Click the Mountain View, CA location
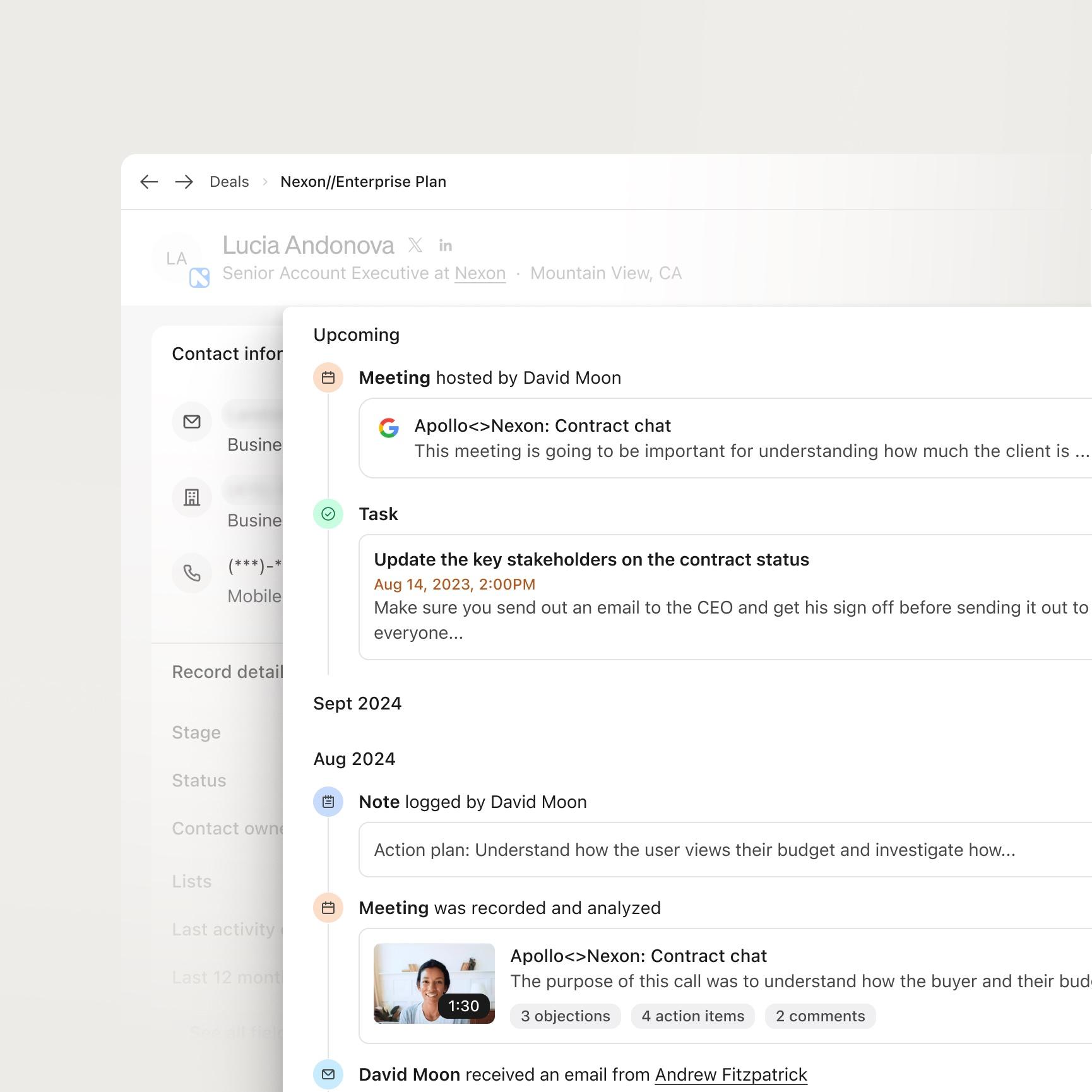Screen dimensions: 1092x1092 click(x=606, y=273)
